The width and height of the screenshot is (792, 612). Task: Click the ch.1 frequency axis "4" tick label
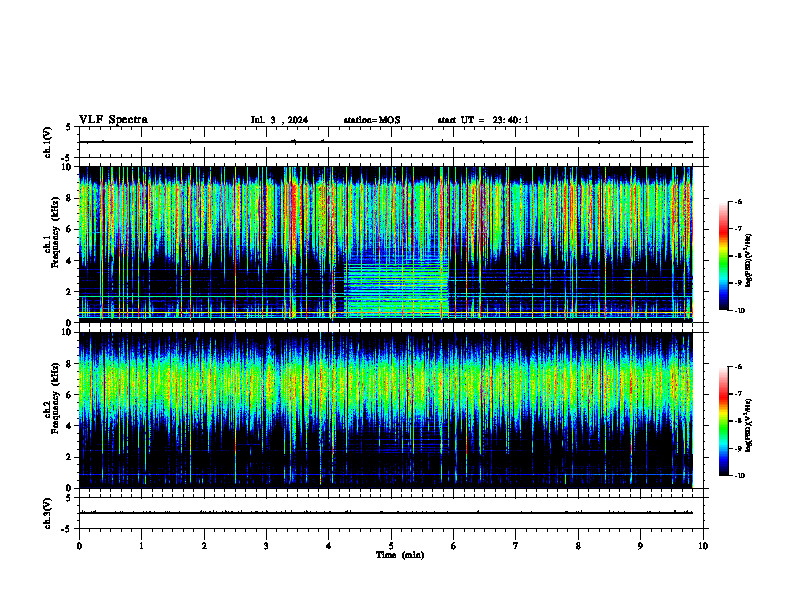(x=69, y=261)
